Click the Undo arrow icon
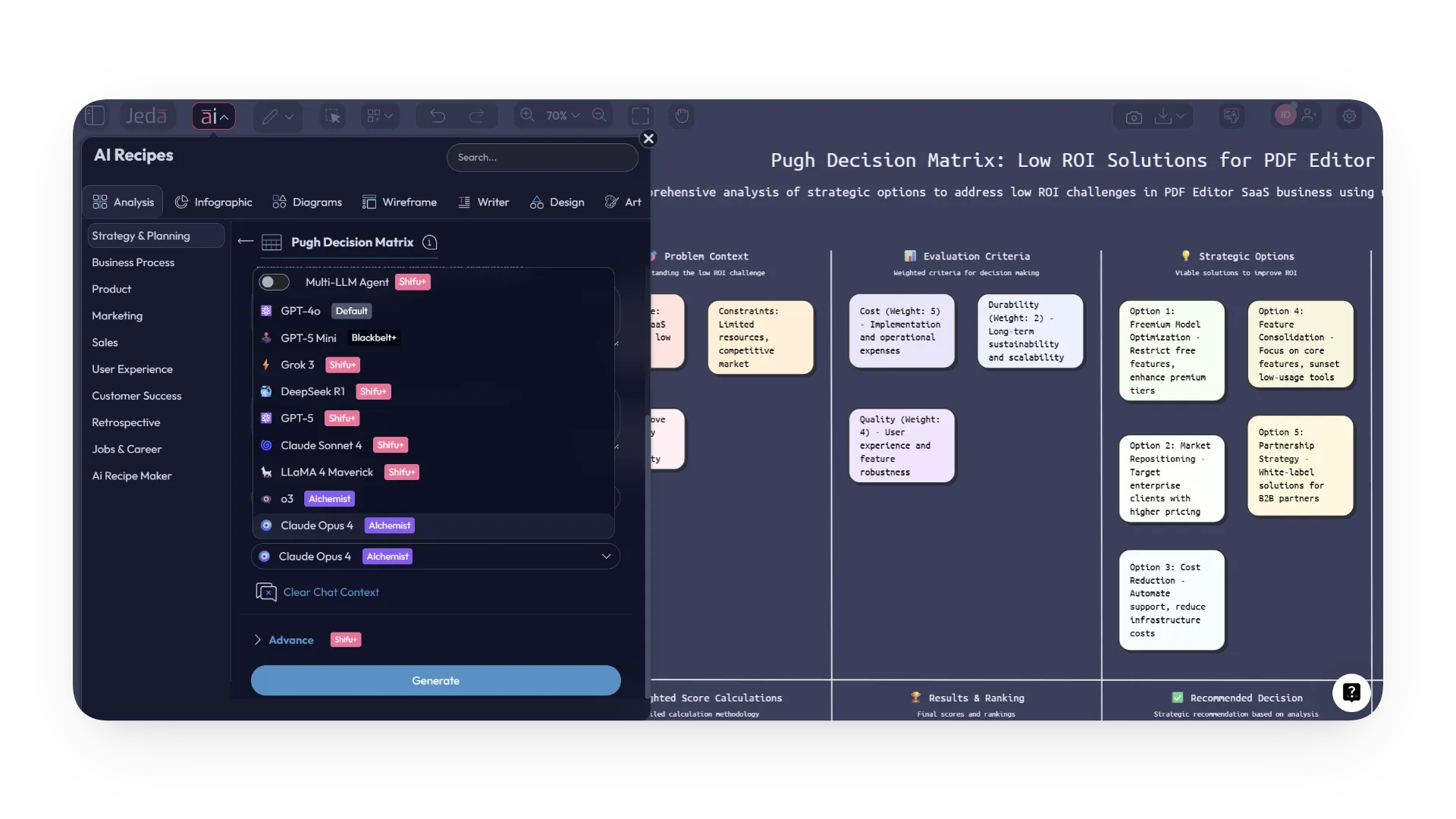Image resolution: width=1456 pixels, height=819 pixels. point(438,115)
